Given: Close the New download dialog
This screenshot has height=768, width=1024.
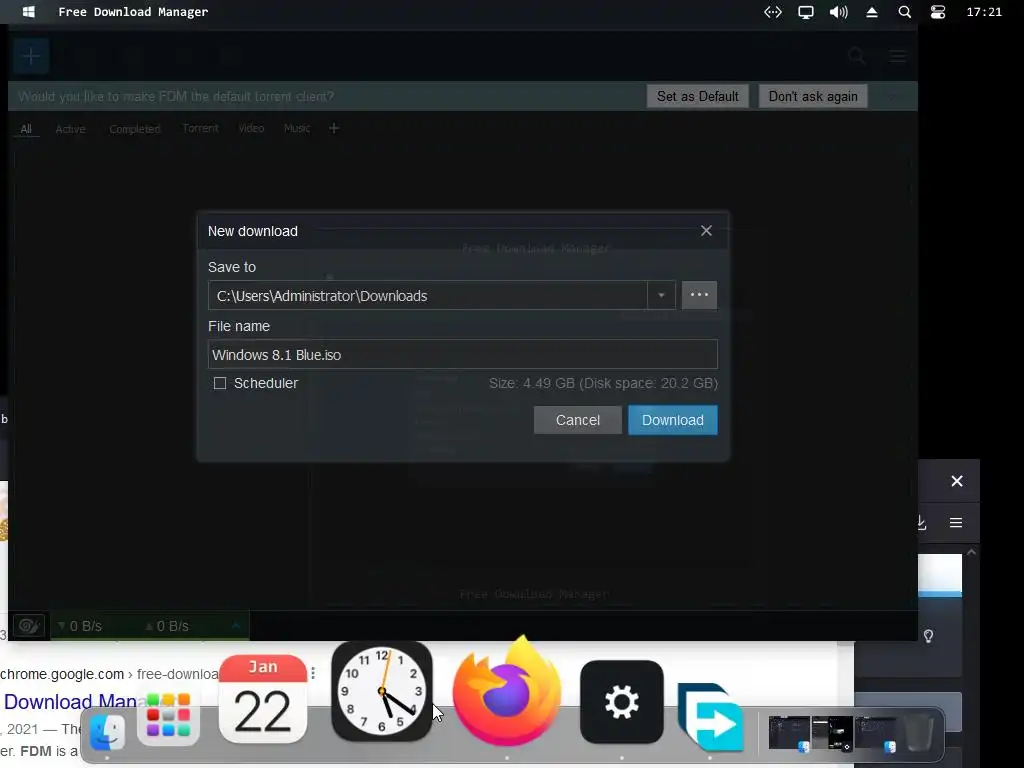Looking at the screenshot, I should click(706, 231).
